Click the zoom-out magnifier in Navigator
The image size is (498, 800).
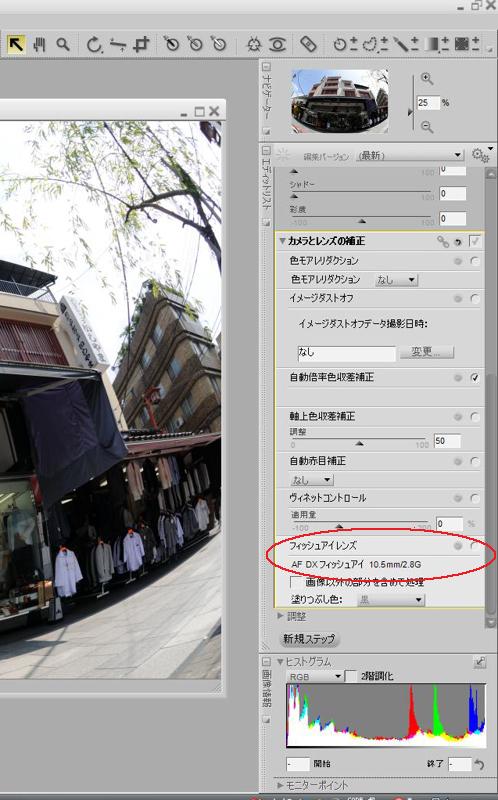tap(427, 127)
